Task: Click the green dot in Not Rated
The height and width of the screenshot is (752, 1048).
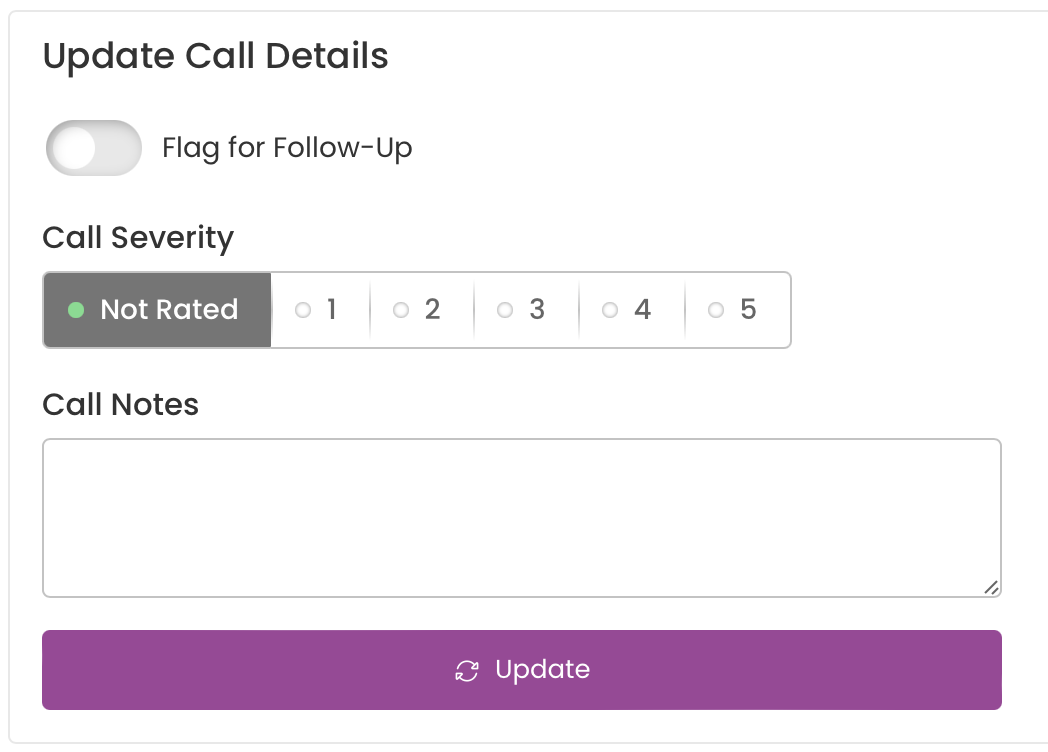Action: coord(76,310)
